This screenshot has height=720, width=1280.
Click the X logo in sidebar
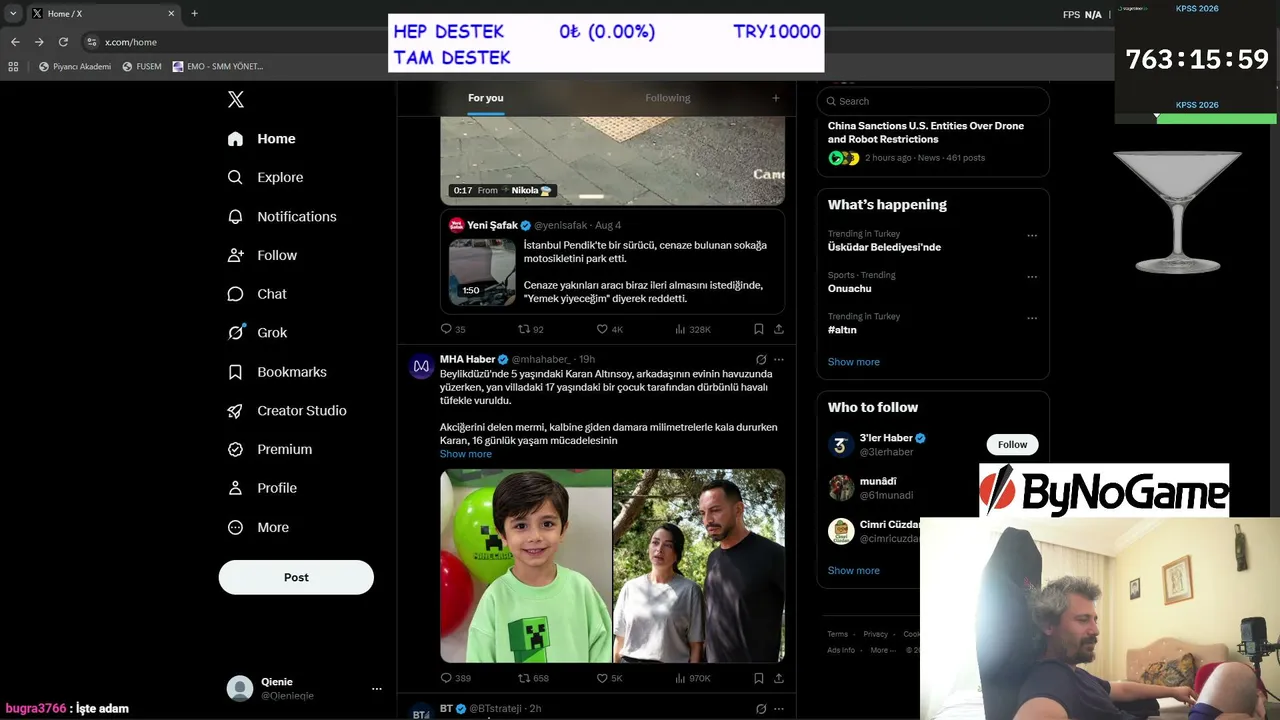click(236, 99)
